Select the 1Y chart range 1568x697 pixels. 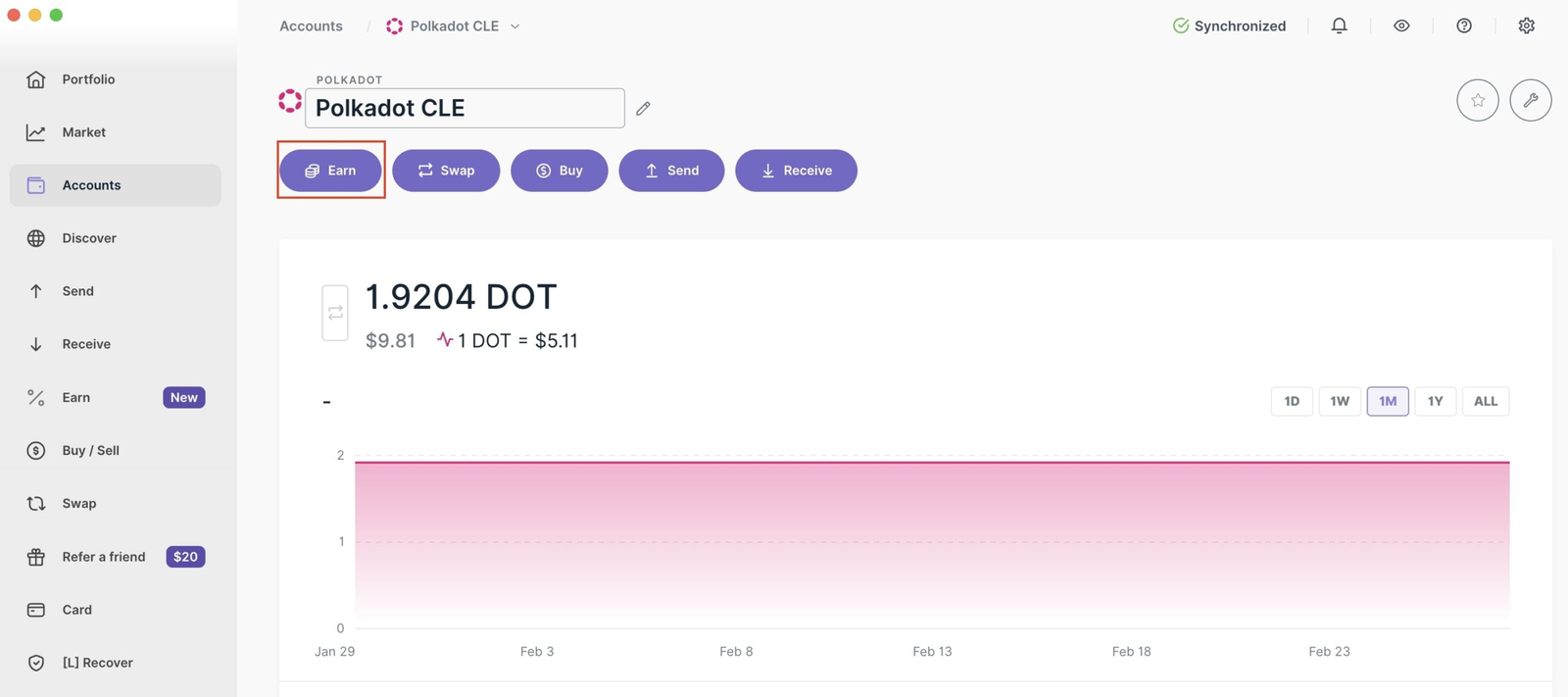pos(1435,401)
